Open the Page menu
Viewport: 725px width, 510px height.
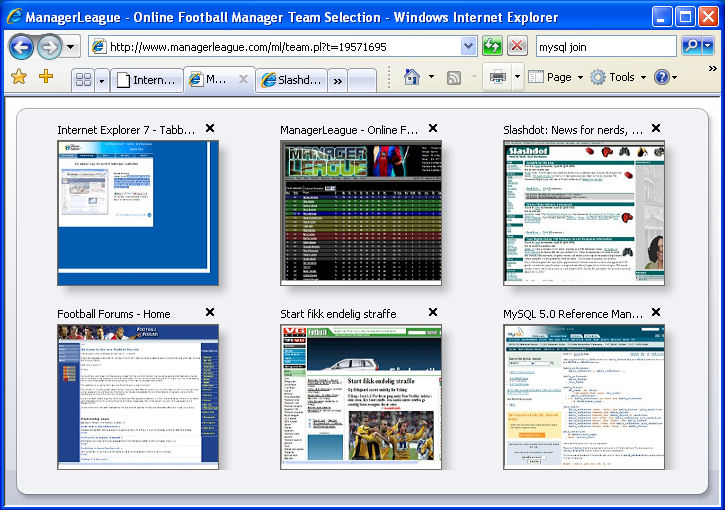pos(555,77)
